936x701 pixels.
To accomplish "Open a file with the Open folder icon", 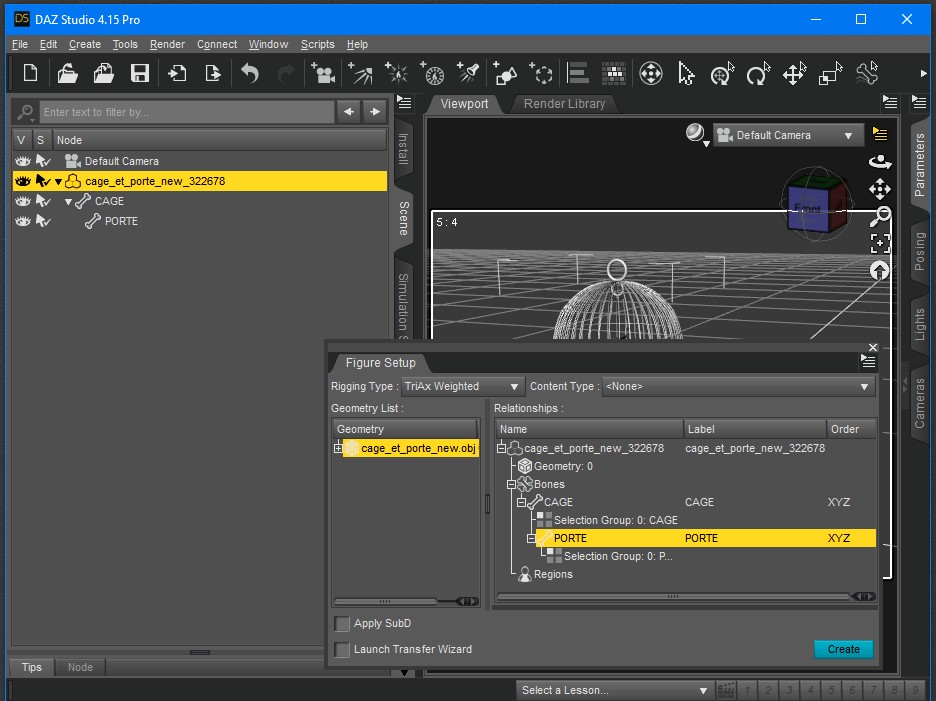I will [x=67, y=73].
